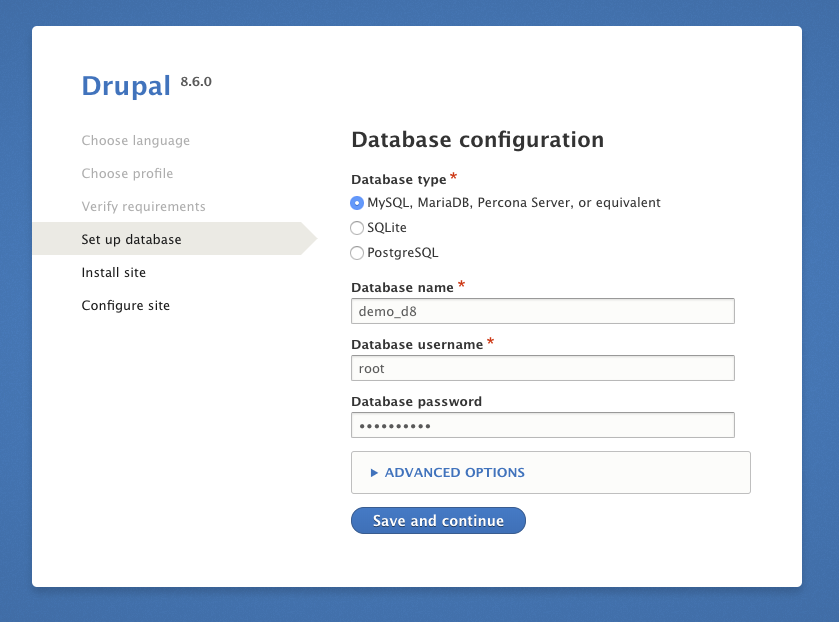Screen dimensions: 839x622
Task: Focus the Database username field with root
Action: 543,368
